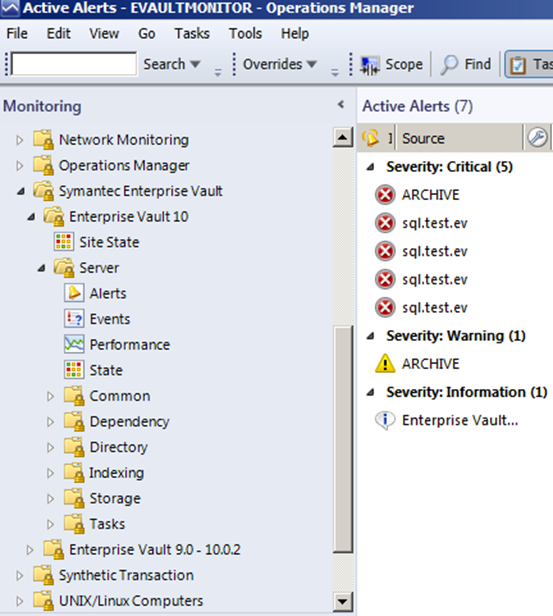The height and width of the screenshot is (616, 553).
Task: Expand the UNIX/Linux Computers node
Action: pos(20,601)
